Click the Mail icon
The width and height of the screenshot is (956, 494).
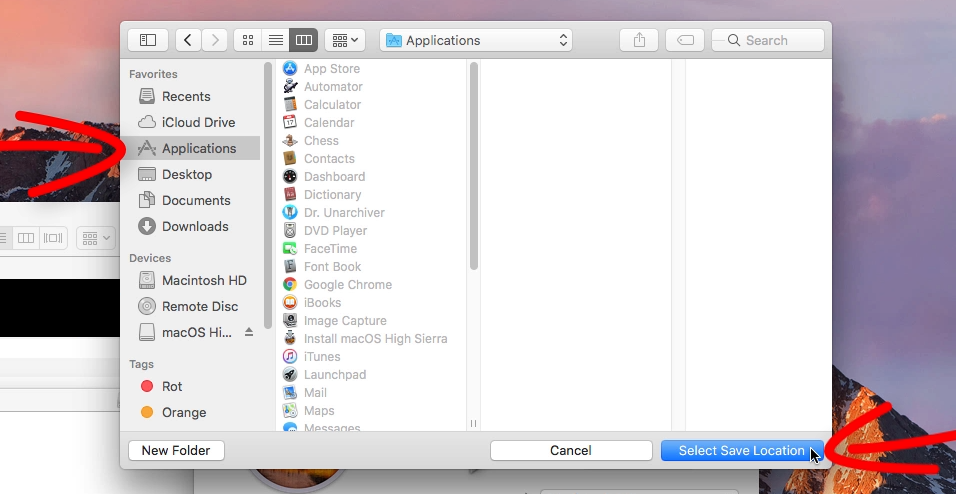click(290, 392)
